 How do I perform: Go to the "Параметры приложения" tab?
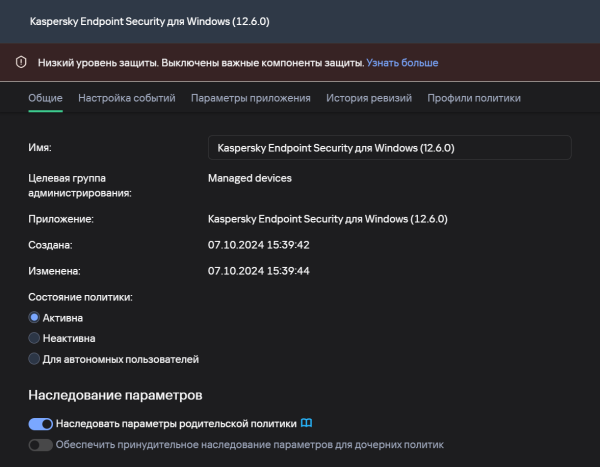point(251,98)
